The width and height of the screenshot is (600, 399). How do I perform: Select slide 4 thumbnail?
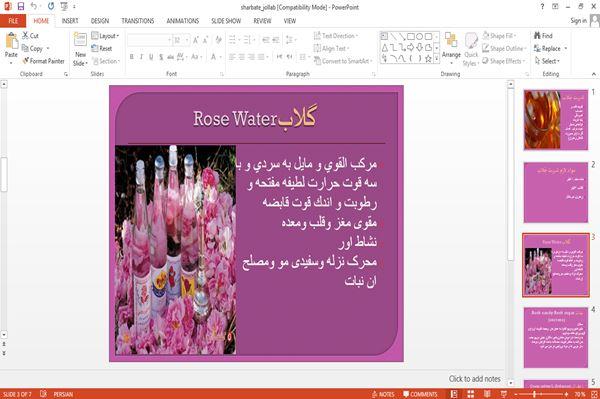(x=556, y=338)
